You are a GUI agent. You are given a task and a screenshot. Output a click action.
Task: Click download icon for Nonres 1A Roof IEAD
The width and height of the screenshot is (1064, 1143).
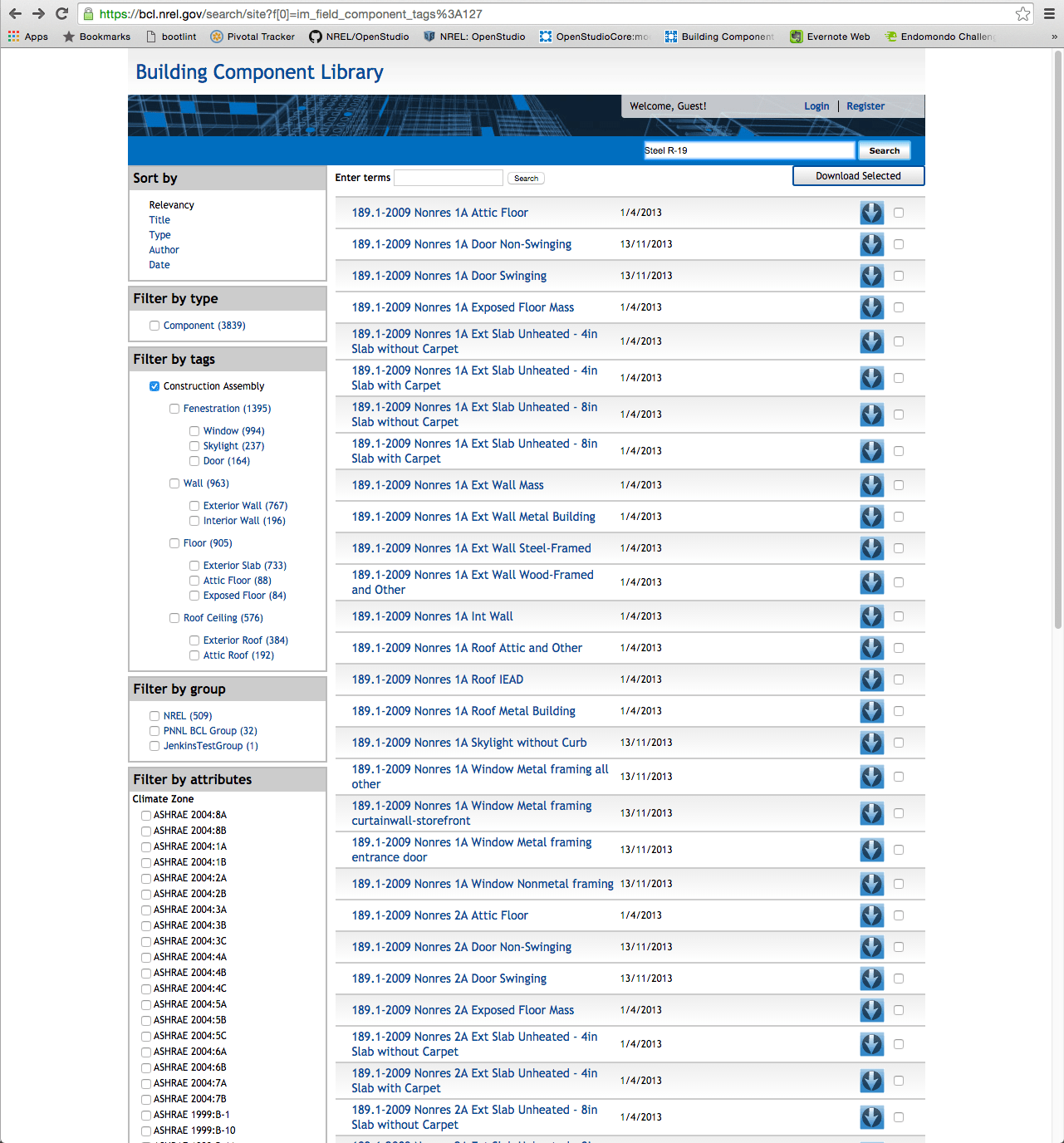(871, 679)
